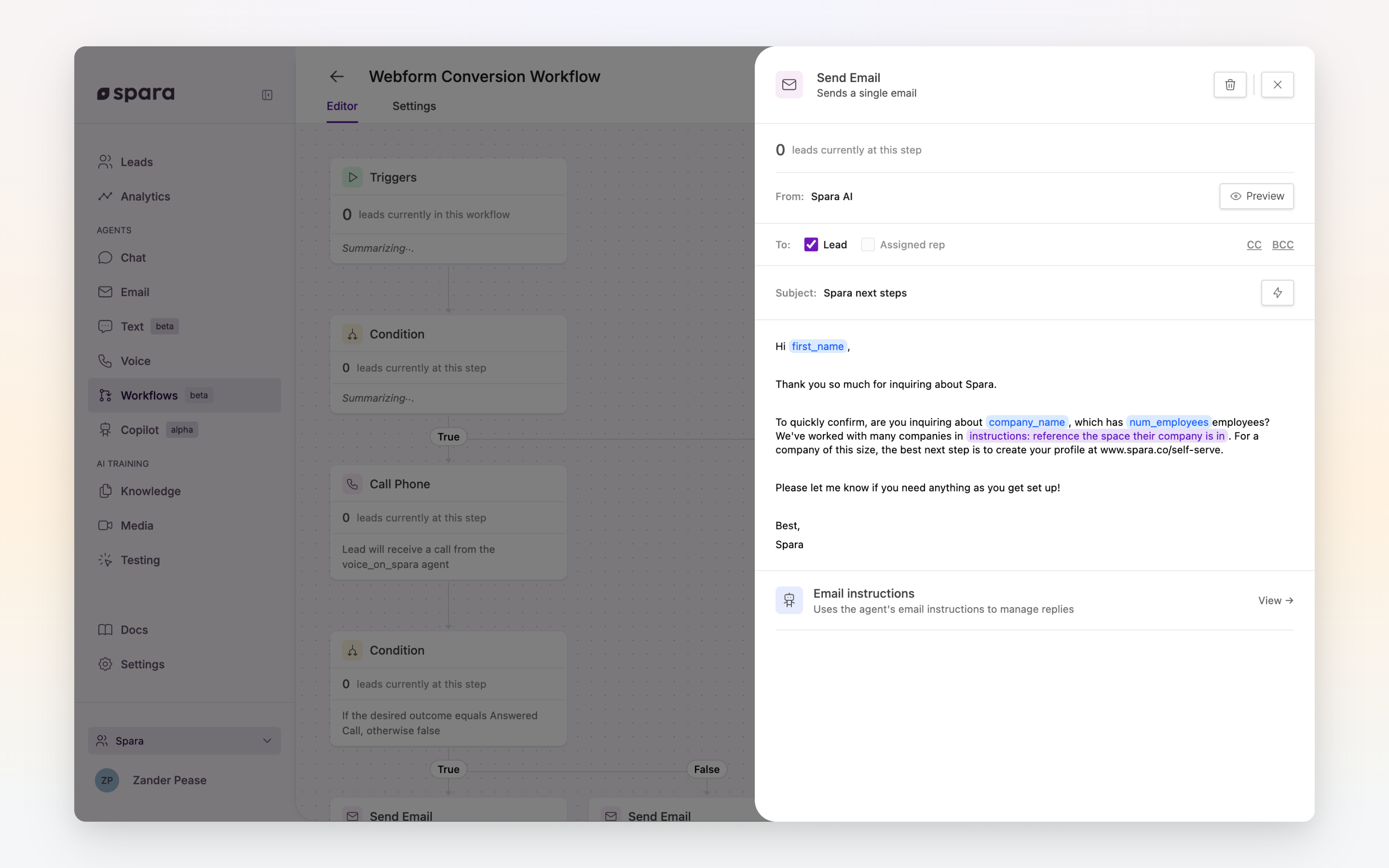Add a CC recipient
This screenshot has width=1389, height=868.
click(1253, 244)
